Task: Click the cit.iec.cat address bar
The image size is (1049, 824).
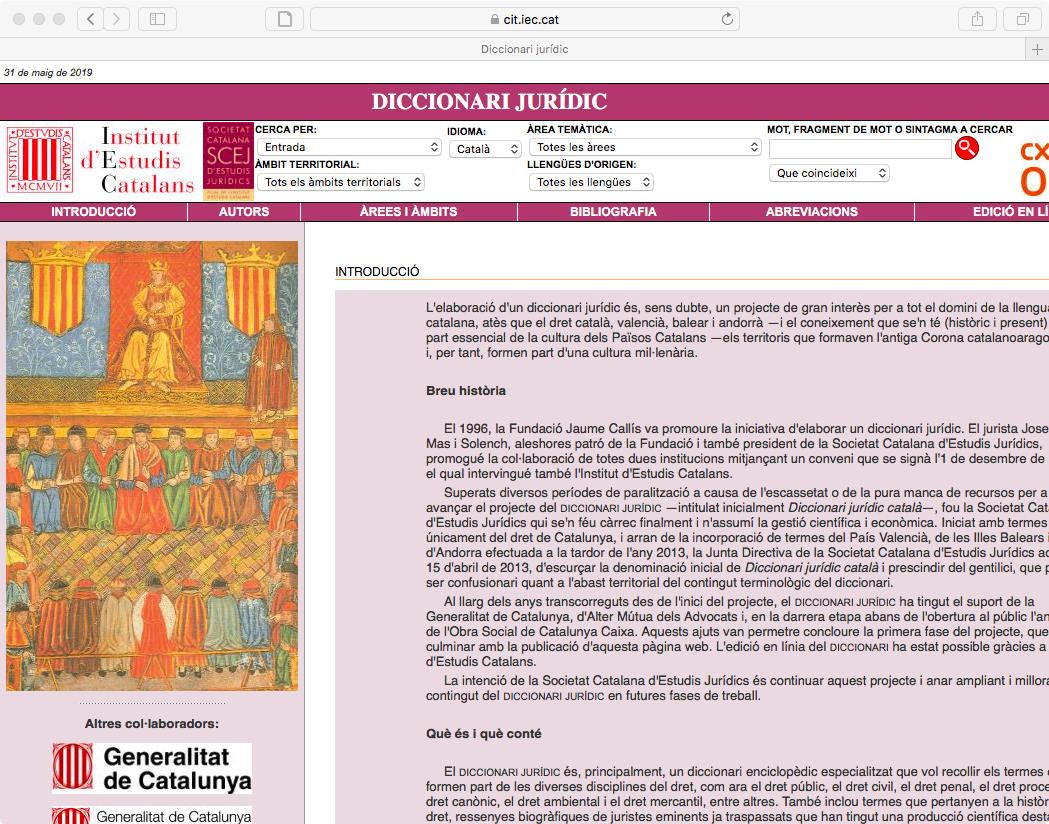Action: click(x=524, y=19)
